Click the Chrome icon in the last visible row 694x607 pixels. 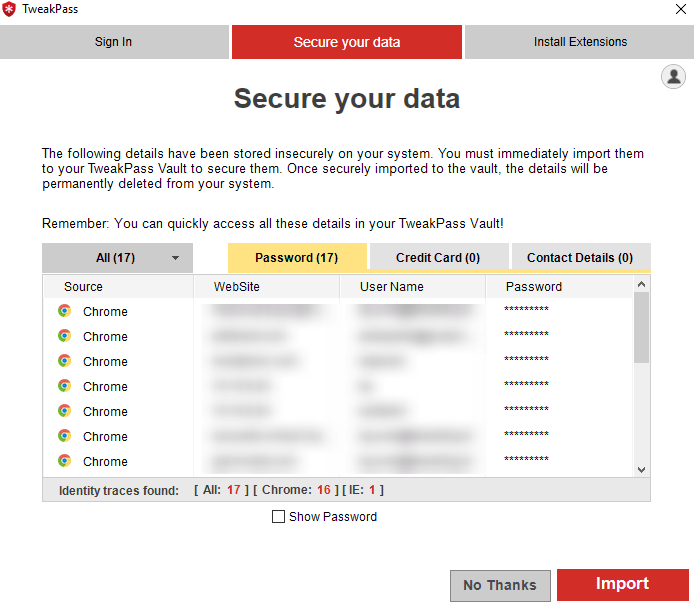[64, 461]
